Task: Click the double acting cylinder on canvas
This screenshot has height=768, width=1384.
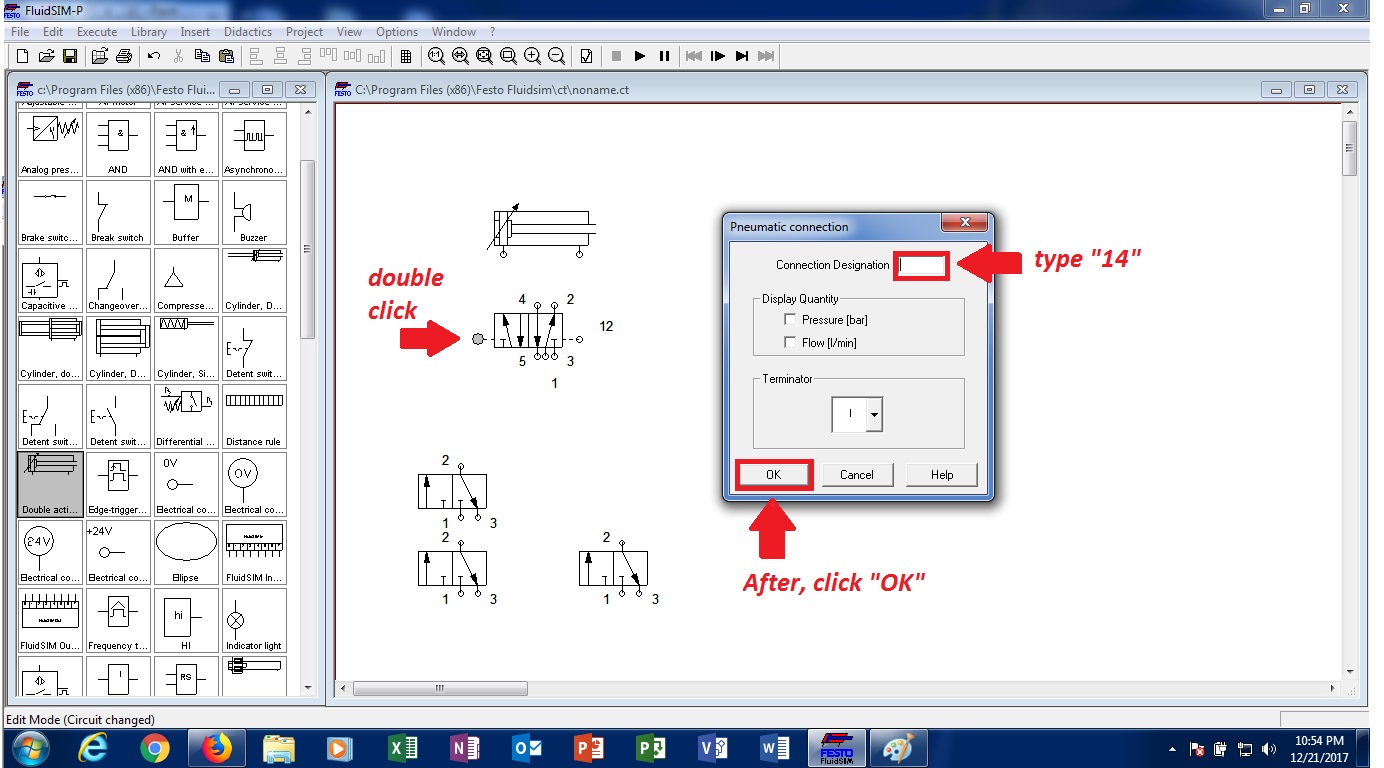Action: coord(542,231)
